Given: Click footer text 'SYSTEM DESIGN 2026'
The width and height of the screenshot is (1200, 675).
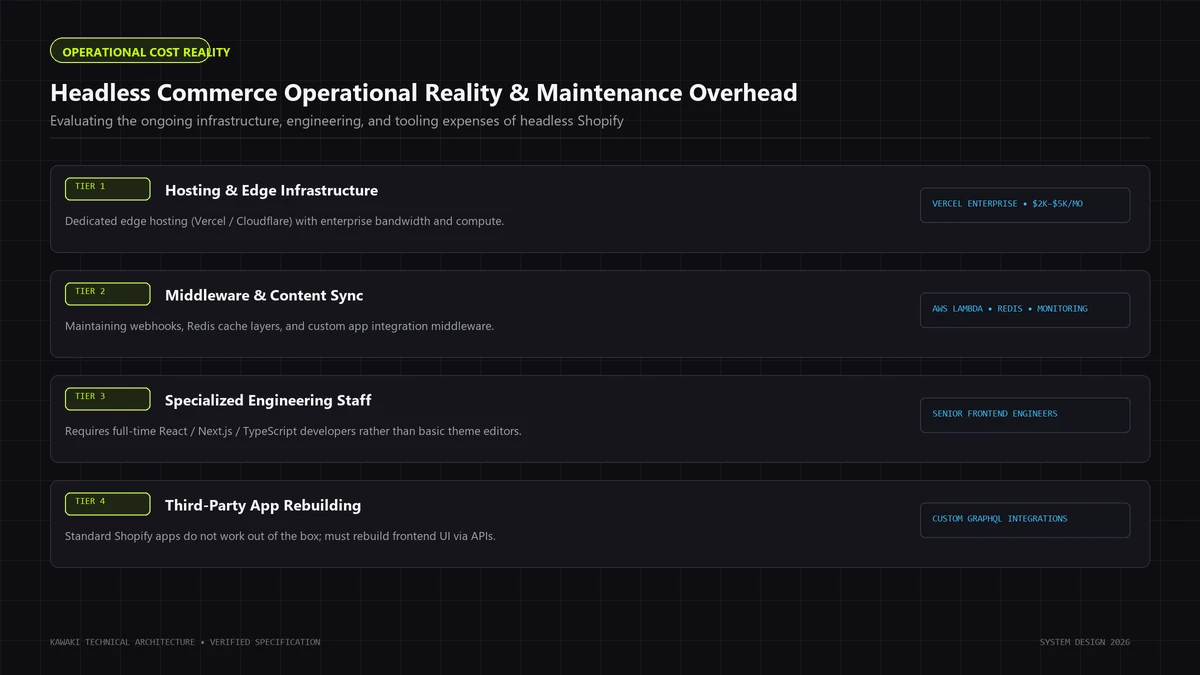Looking at the screenshot, I should point(1085,642).
